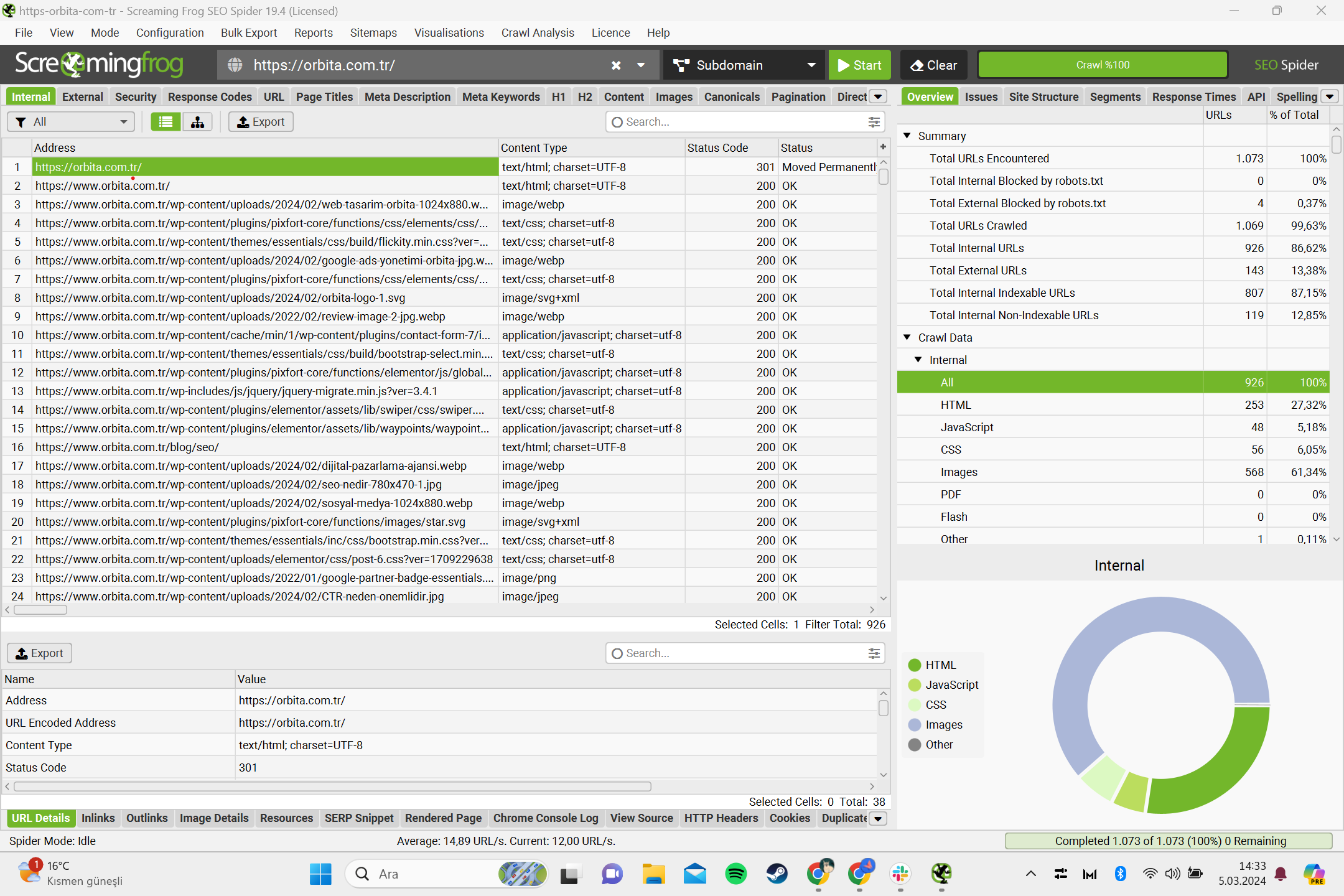This screenshot has width=1344, height=896.
Task: Open the URL history dropdown arrow
Action: point(641,65)
